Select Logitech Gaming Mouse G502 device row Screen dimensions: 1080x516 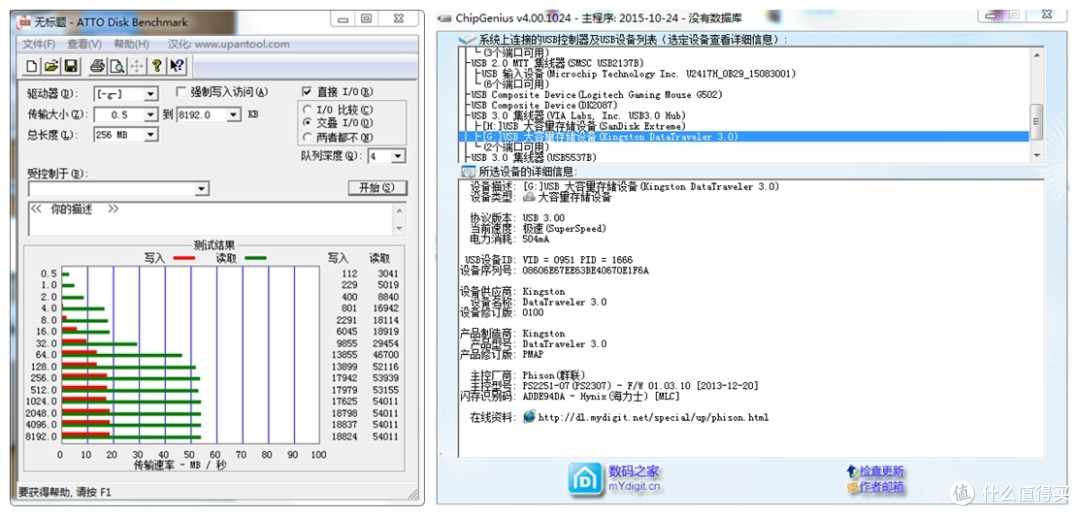pos(596,94)
